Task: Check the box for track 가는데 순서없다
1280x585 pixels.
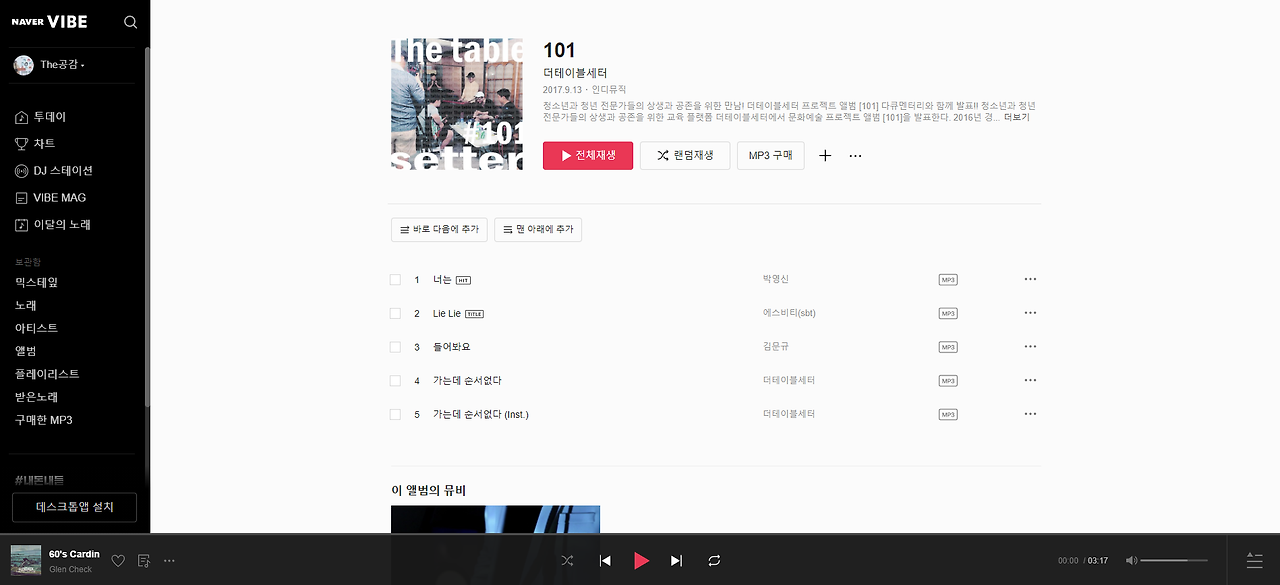Action: click(x=395, y=381)
